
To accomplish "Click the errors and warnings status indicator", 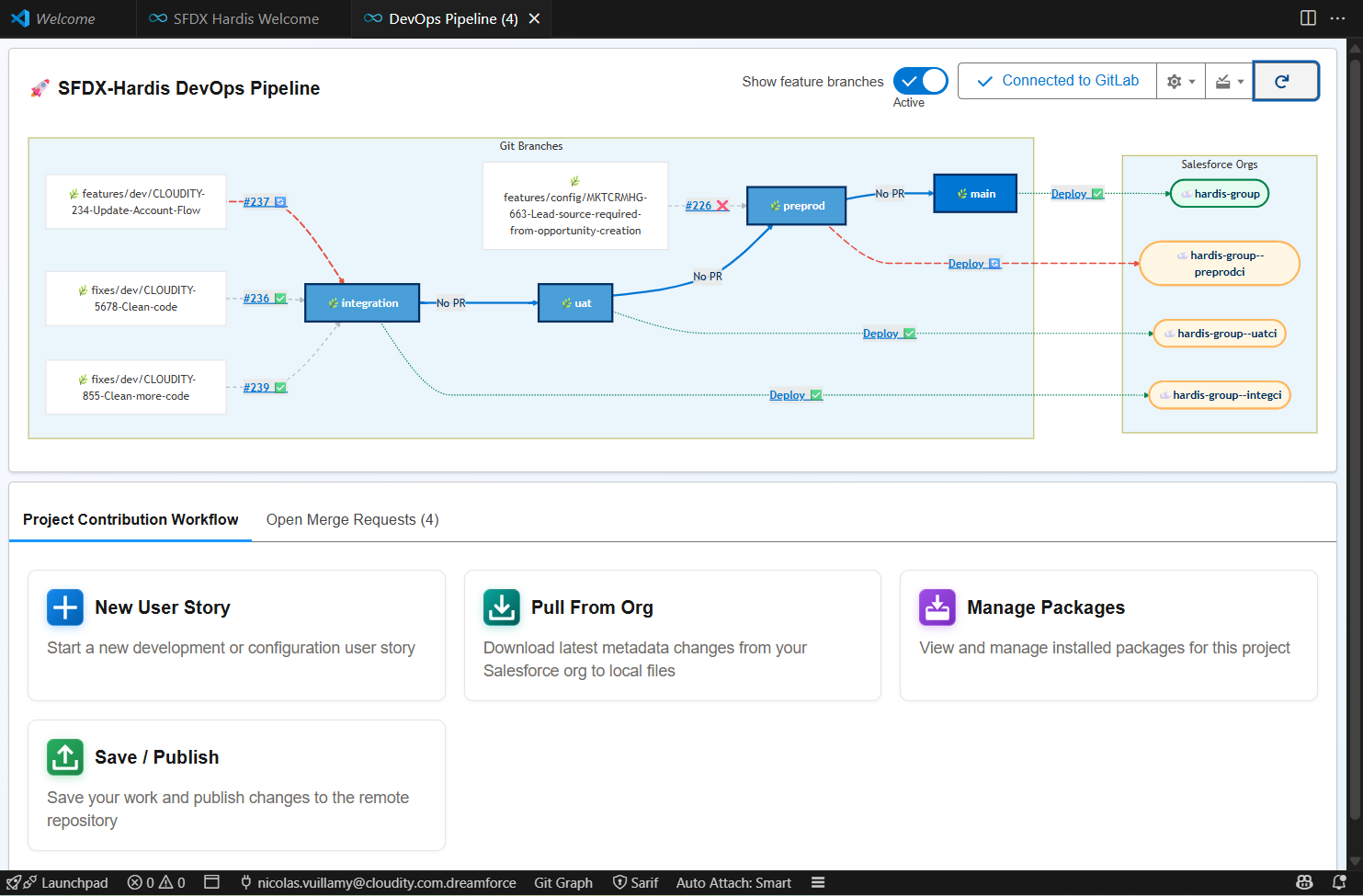I will pyautogui.click(x=156, y=882).
